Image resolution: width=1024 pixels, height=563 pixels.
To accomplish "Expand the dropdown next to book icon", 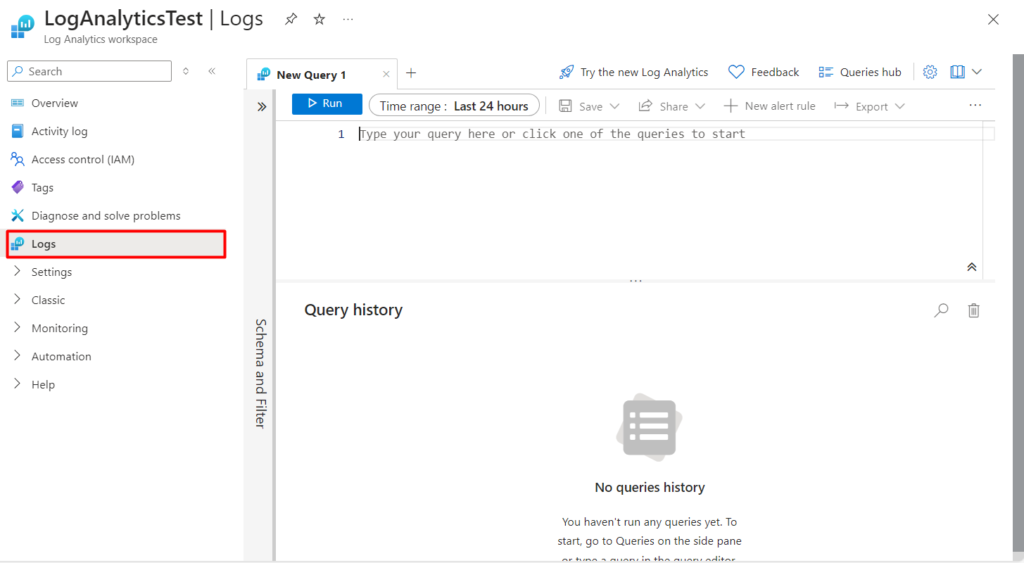I will 977,72.
